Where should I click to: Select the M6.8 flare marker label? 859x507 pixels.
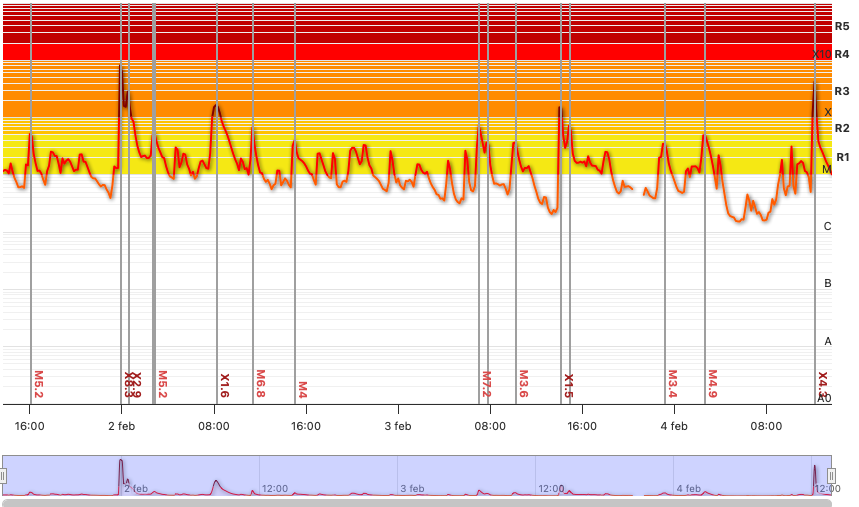(x=260, y=384)
